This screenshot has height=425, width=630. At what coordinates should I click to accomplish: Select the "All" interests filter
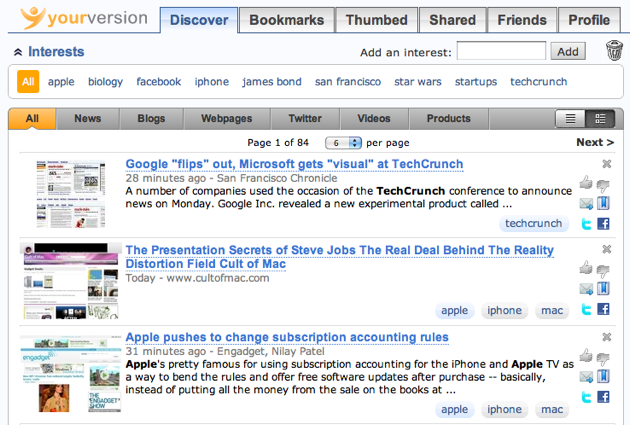pyautogui.click(x=28, y=82)
